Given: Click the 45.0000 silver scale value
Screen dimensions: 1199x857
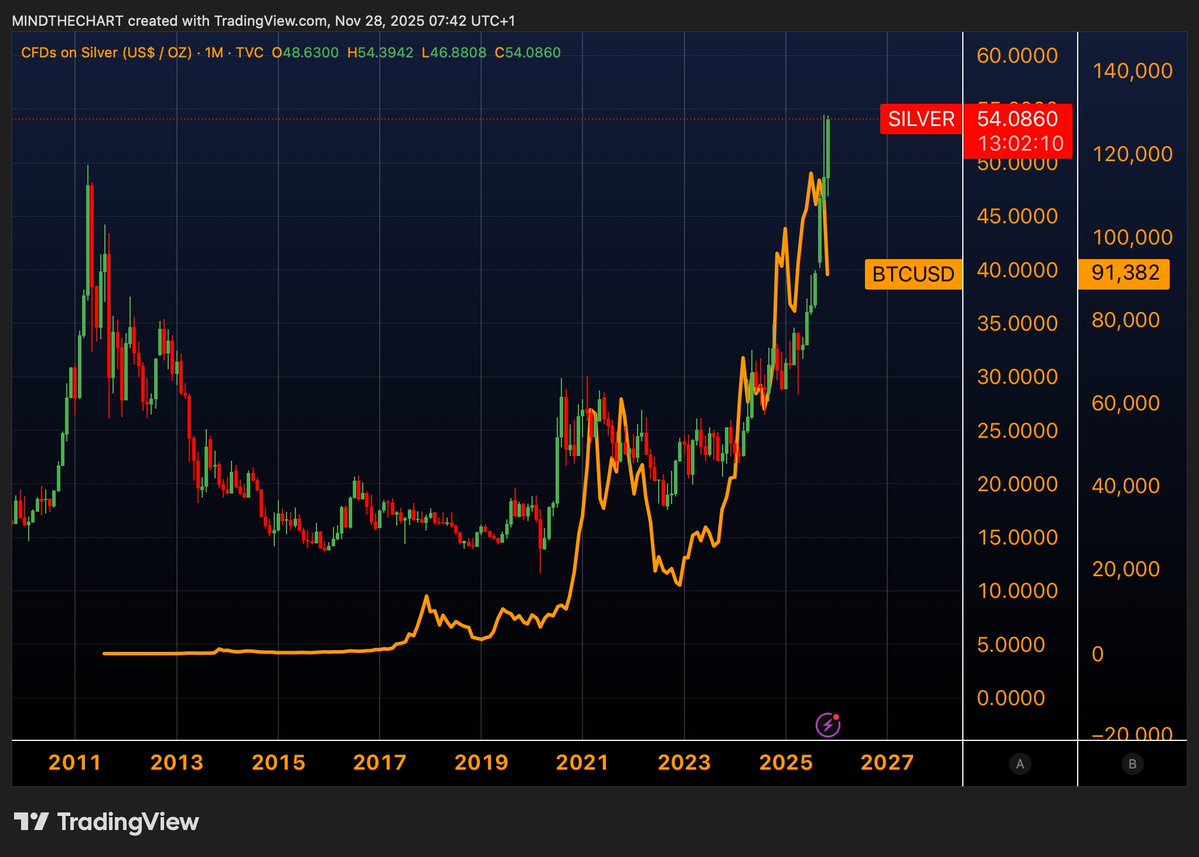Looking at the screenshot, I should [x=1018, y=216].
